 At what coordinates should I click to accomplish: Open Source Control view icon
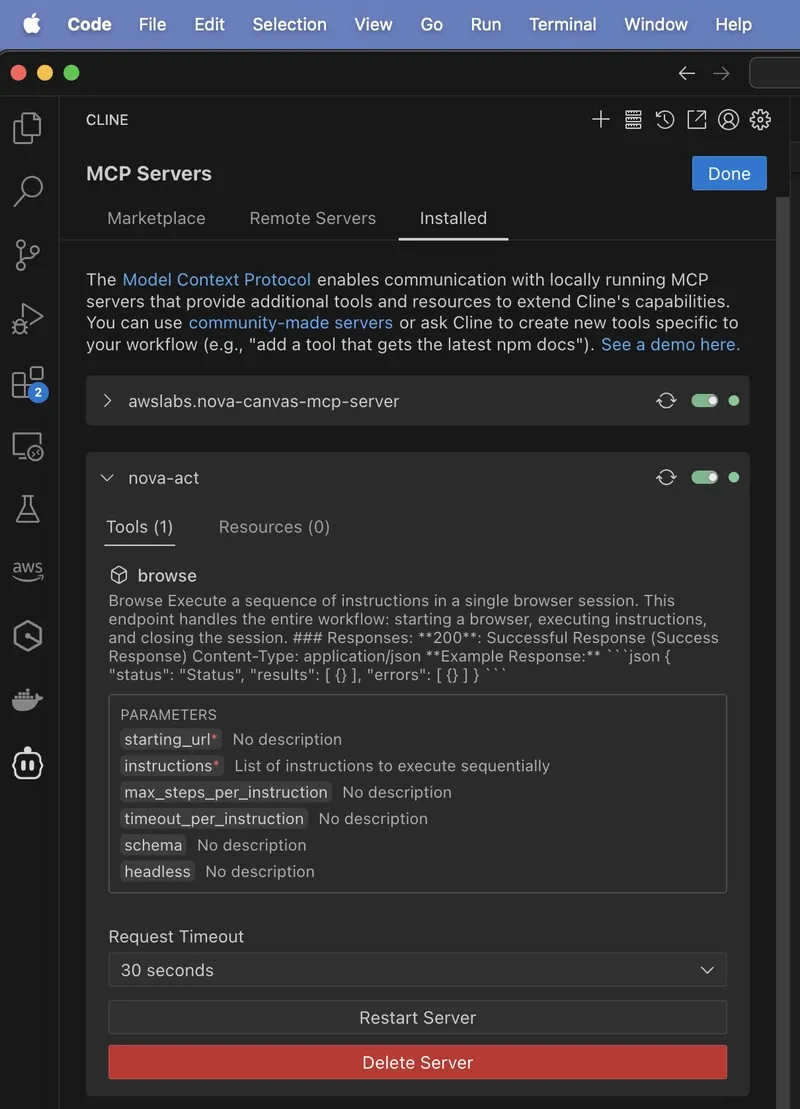tap(27, 255)
